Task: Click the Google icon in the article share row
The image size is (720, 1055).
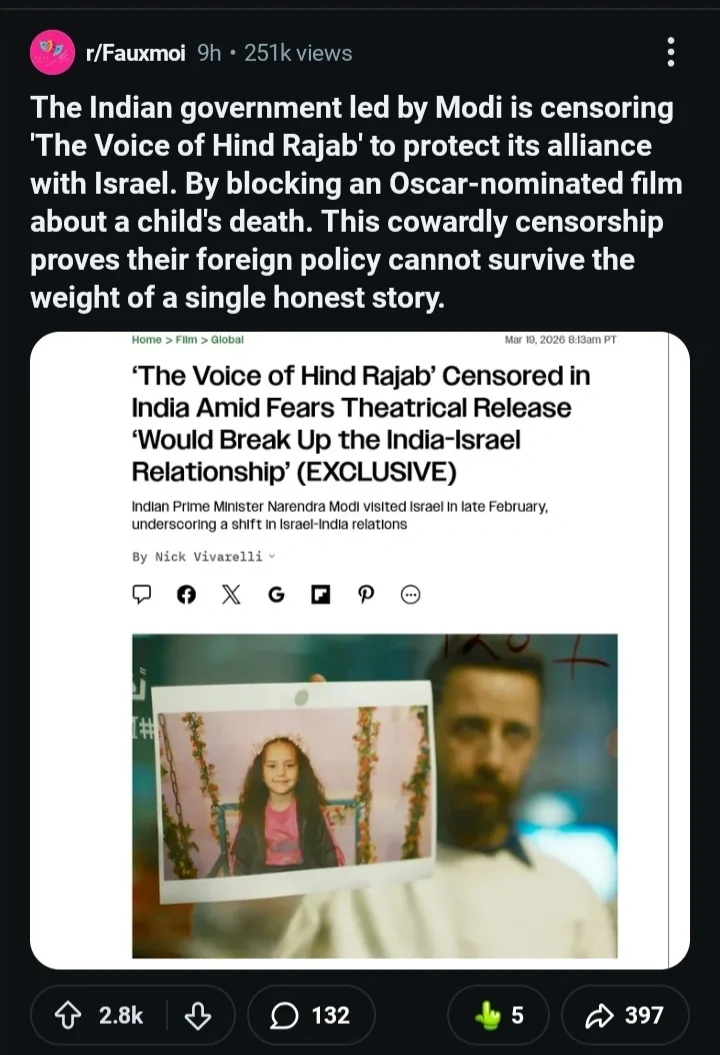Action: click(276, 595)
